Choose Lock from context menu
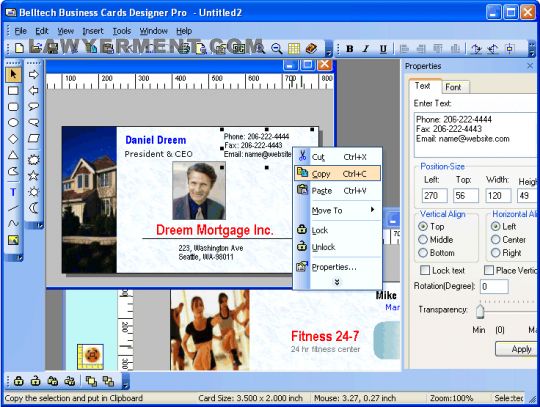This screenshot has width=540, height=407. [x=338, y=230]
